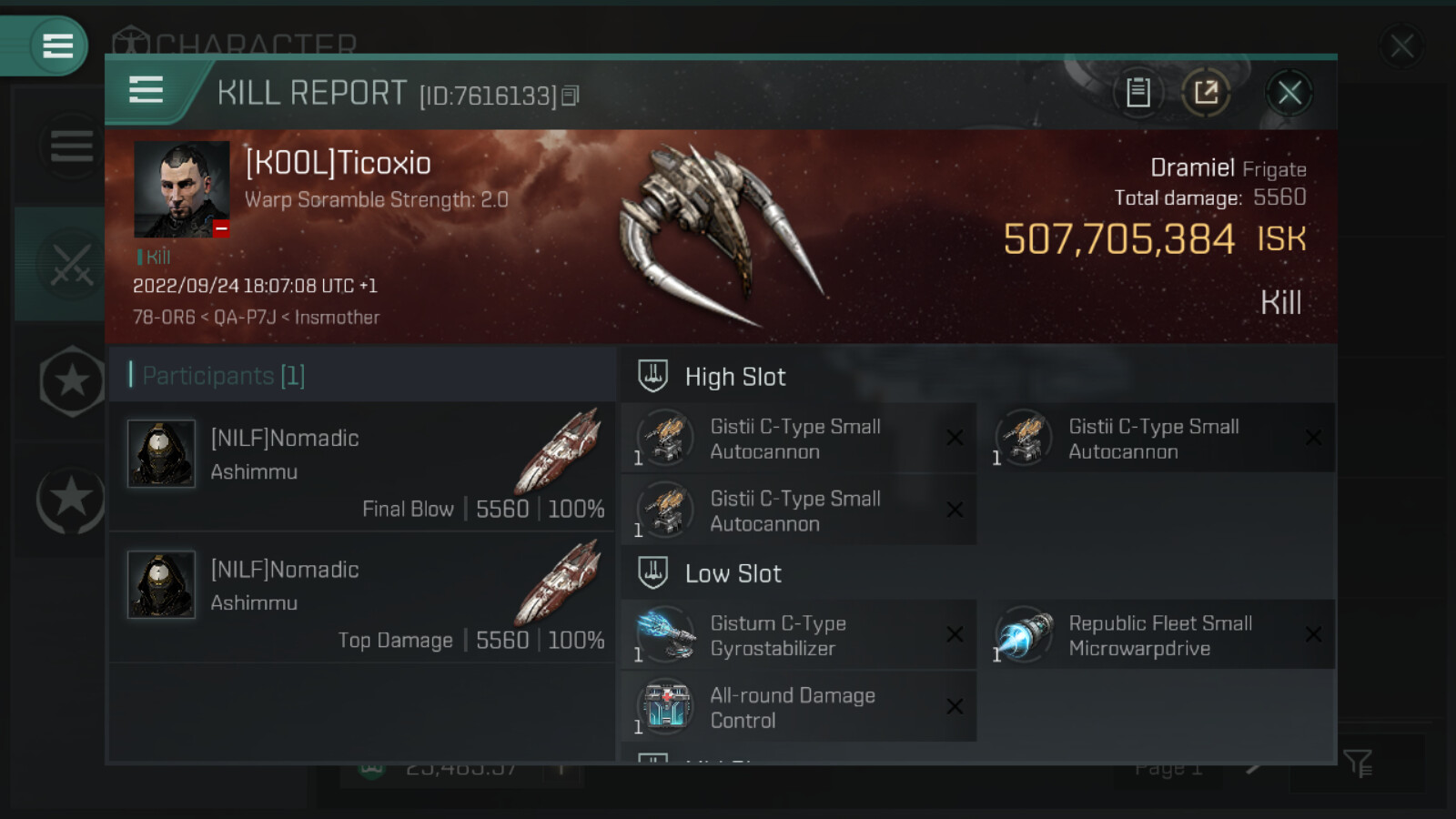This screenshot has height=819, width=1456.
Task: Select the crossed swords combat sidebar icon
Action: click(x=71, y=264)
